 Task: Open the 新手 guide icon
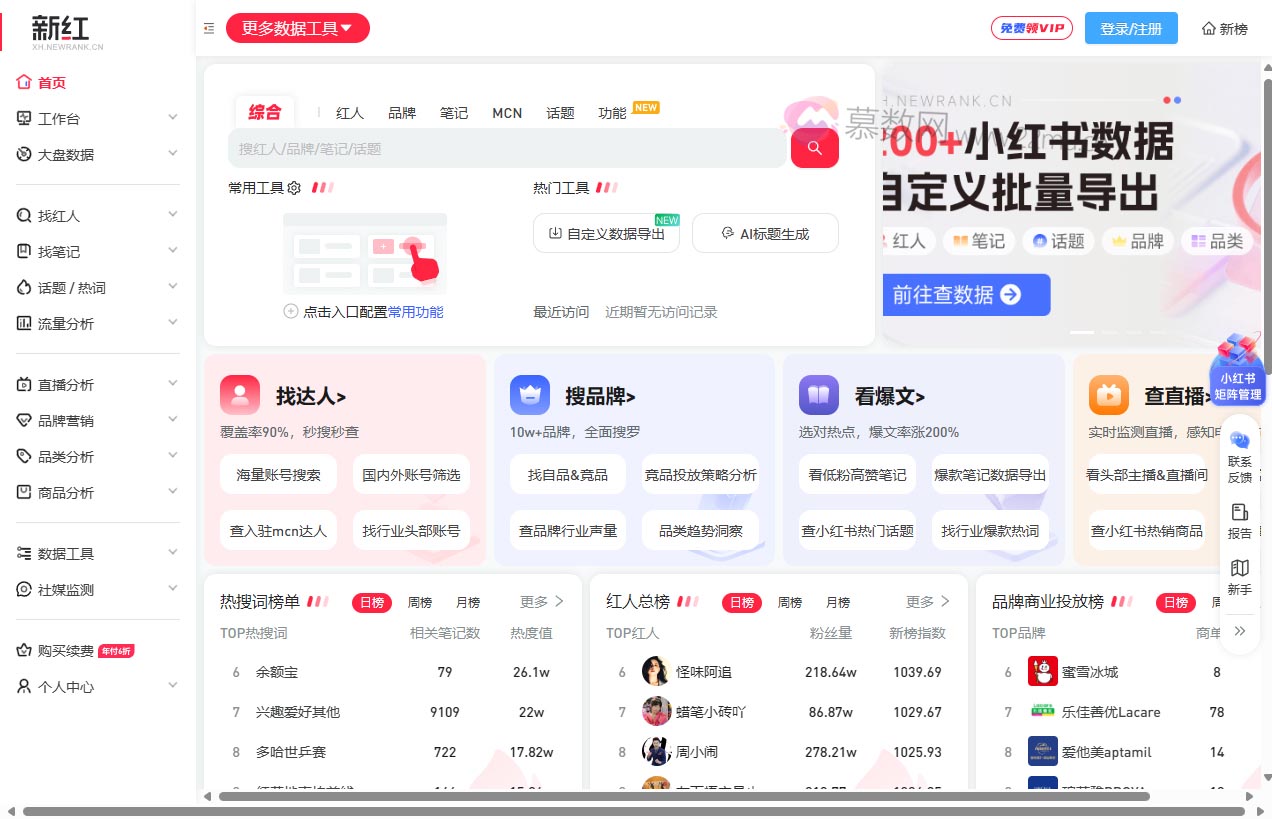[1239, 572]
